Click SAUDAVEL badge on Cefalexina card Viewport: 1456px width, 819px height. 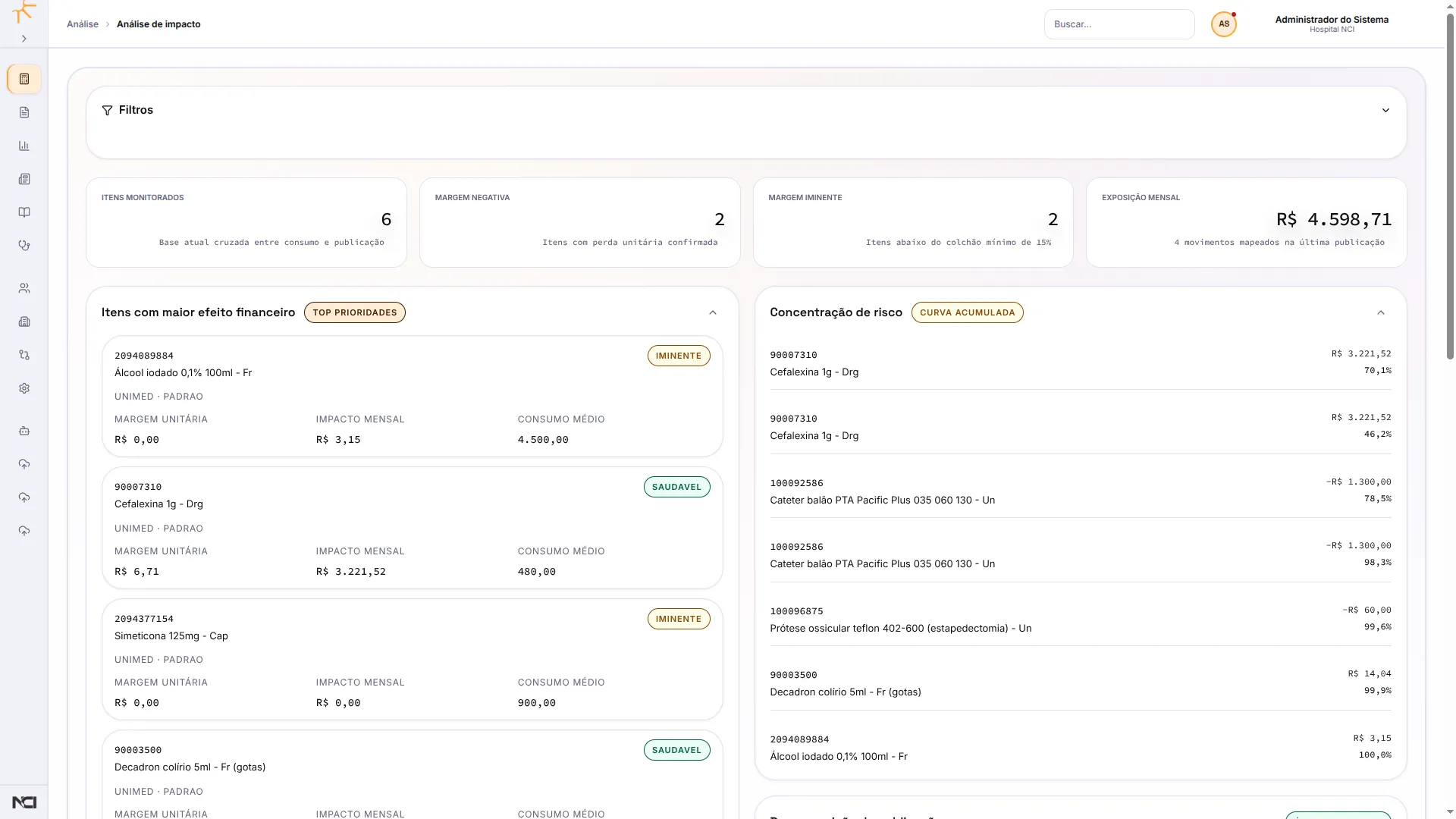point(677,487)
